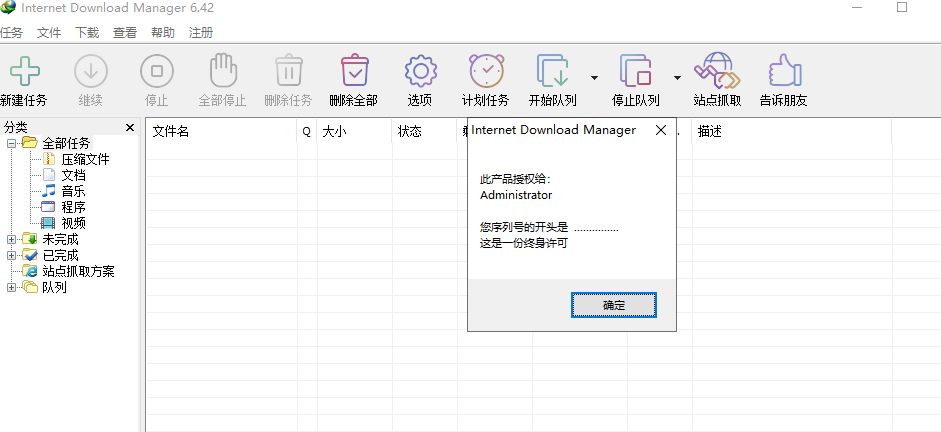Click the 停止队列 icon

tap(636, 71)
